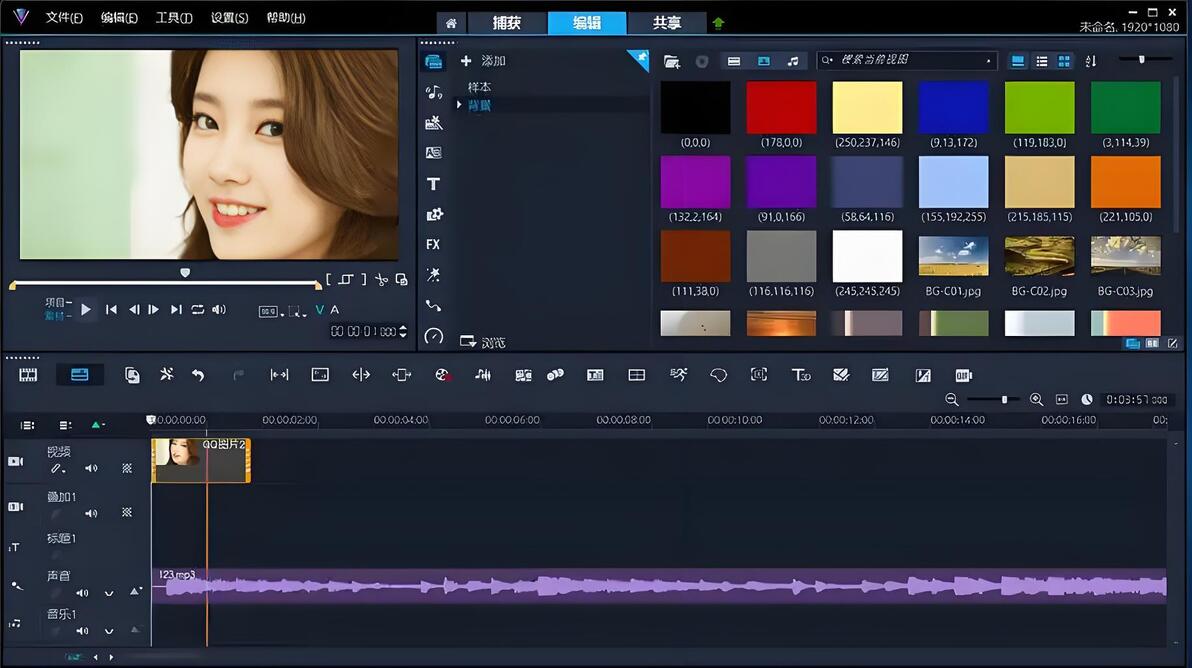This screenshot has width=1192, height=668.
Task: Select the red (178,0,0) color swatch
Action: pos(781,108)
